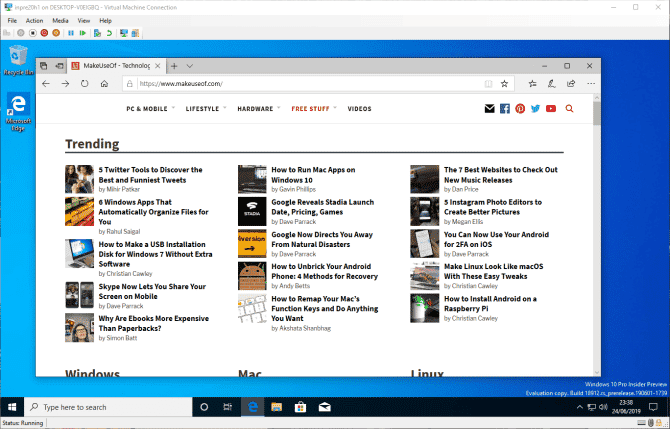Toggle Edge reading view icon

click(488, 84)
